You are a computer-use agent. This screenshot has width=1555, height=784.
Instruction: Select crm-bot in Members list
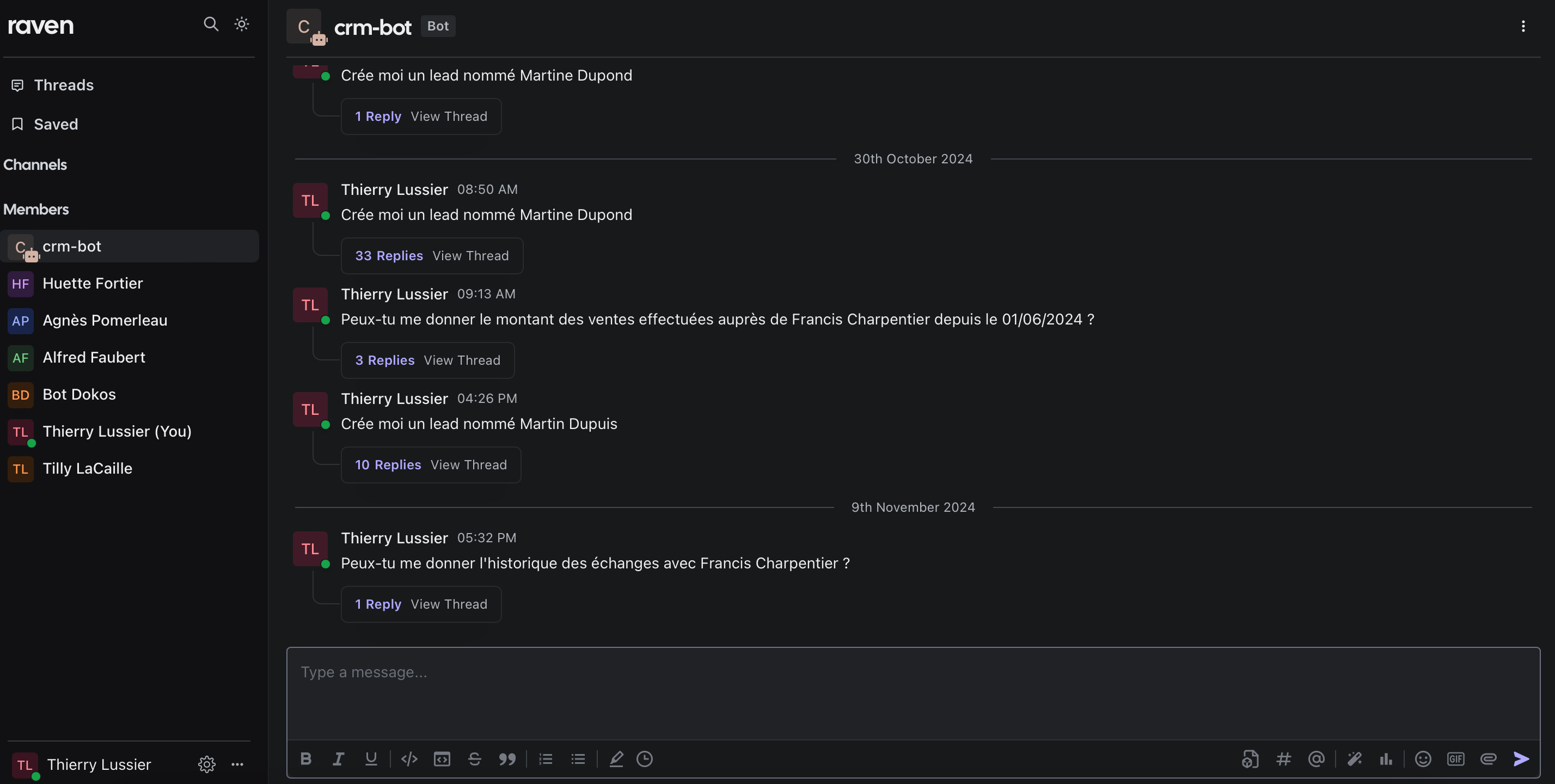pyautogui.click(x=130, y=246)
